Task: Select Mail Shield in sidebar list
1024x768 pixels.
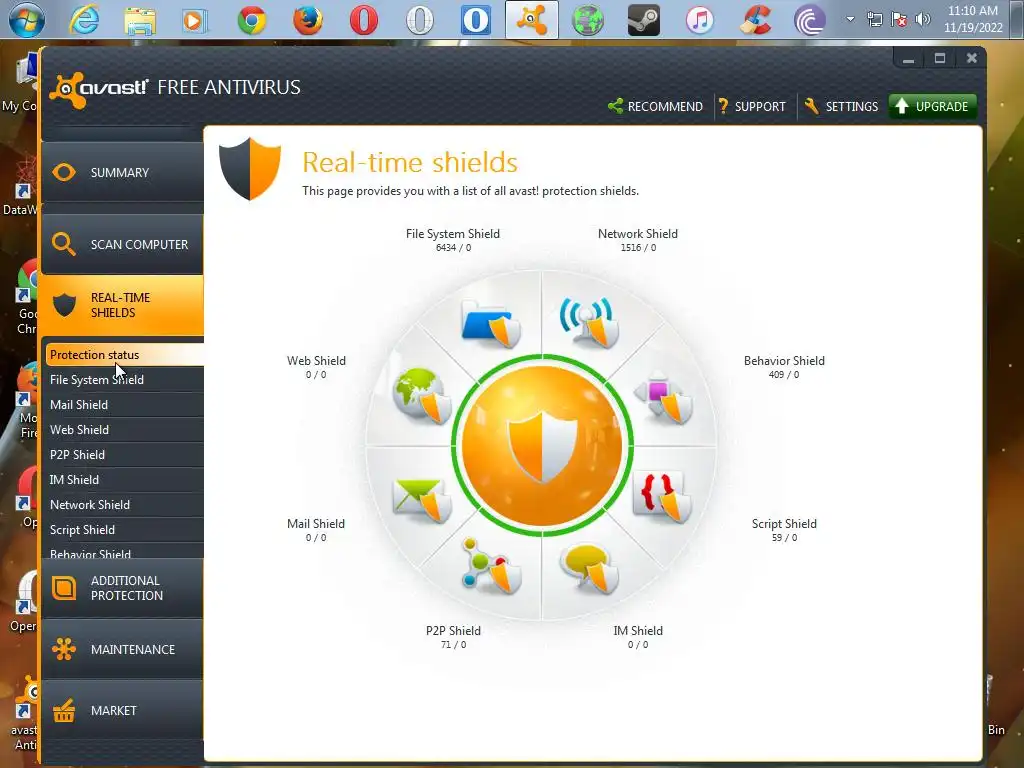Action: click(x=125, y=405)
